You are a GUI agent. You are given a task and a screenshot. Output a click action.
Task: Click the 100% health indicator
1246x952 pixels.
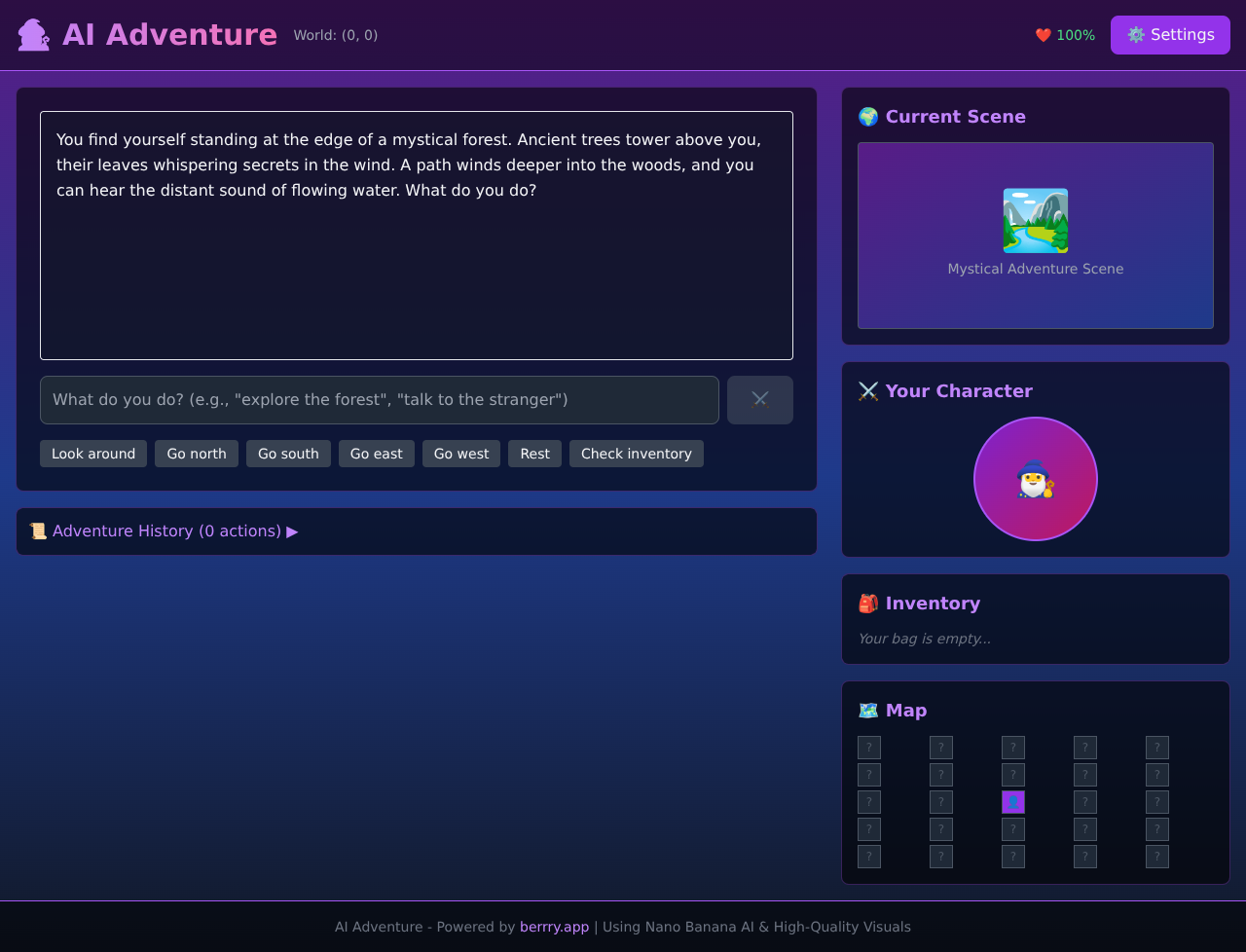tap(1075, 34)
